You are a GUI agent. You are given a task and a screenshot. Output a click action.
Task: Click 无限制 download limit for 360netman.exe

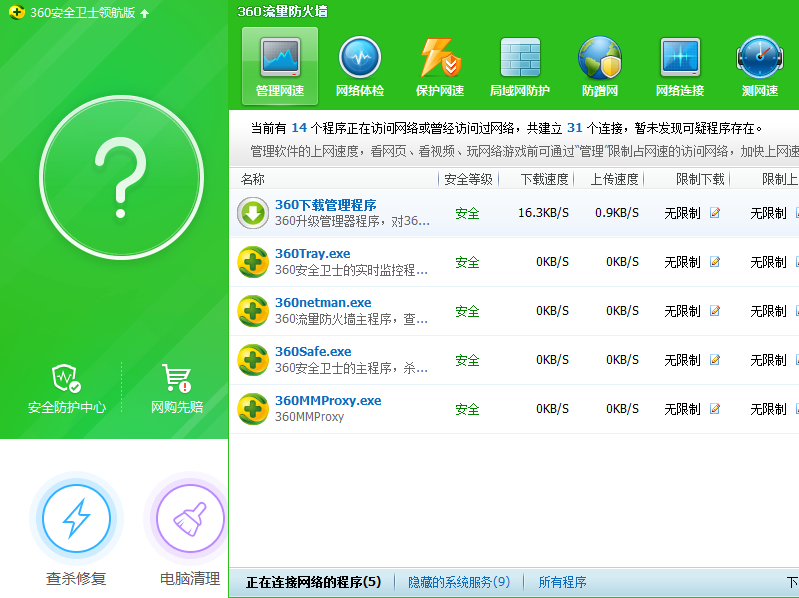pos(682,311)
